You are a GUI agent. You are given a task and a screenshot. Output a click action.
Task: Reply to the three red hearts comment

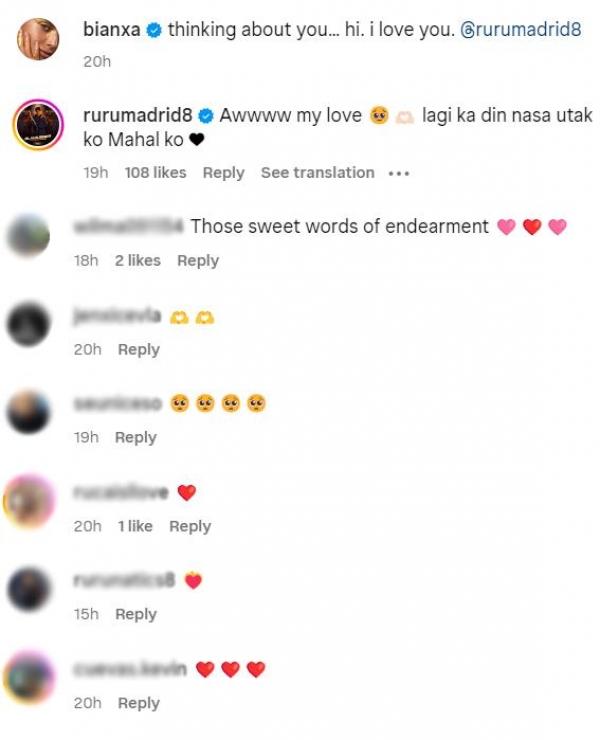(139, 704)
